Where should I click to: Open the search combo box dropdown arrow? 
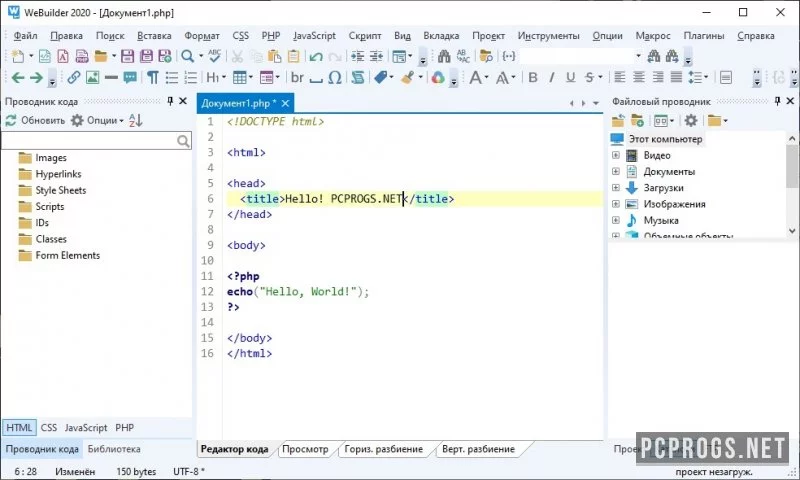(x=638, y=56)
